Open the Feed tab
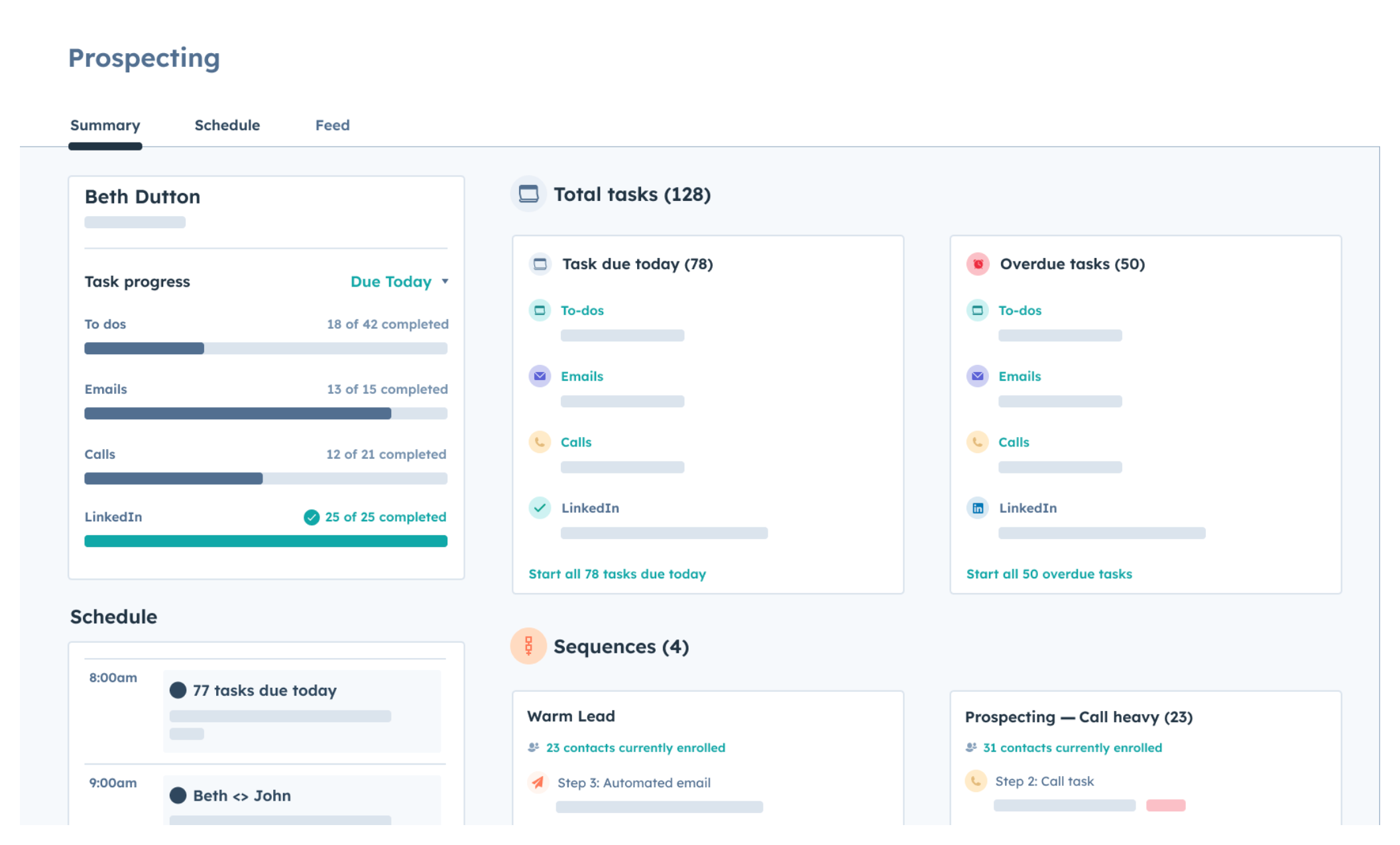 pyautogui.click(x=332, y=125)
